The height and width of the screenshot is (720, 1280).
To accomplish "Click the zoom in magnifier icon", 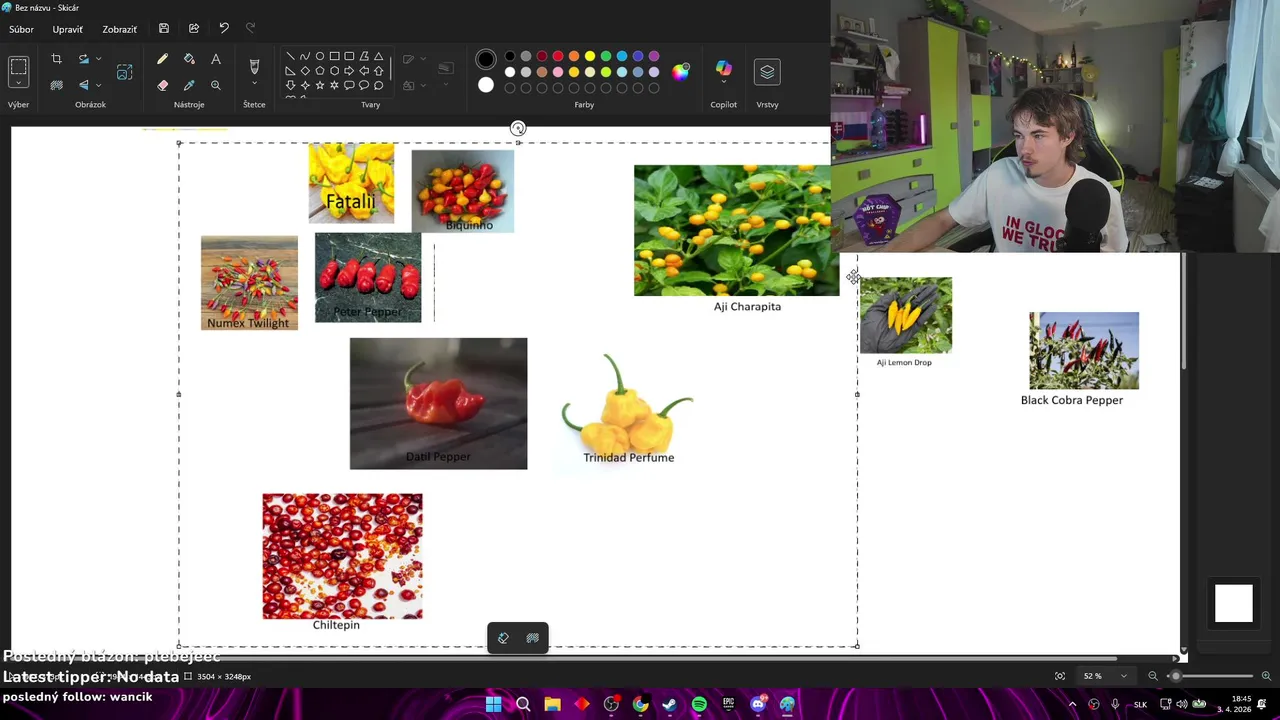I will [x=1266, y=676].
